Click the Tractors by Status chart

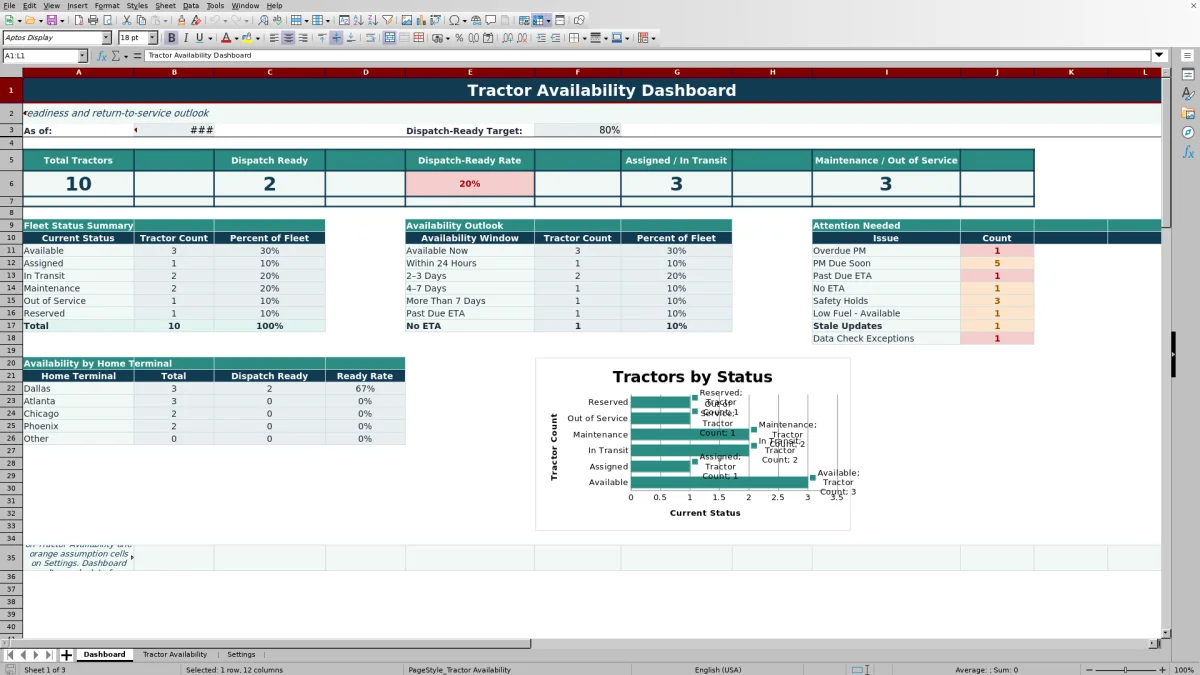click(692, 444)
